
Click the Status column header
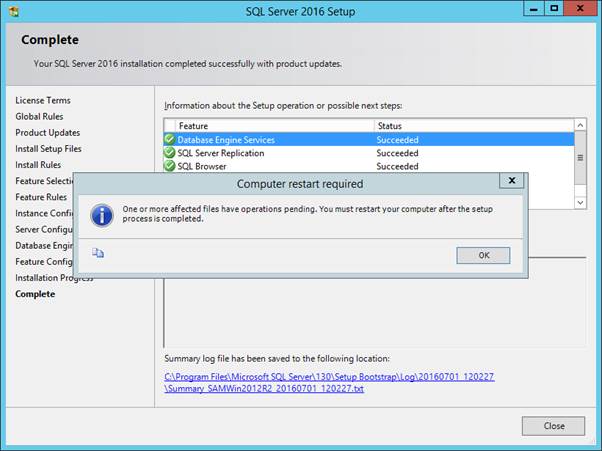coord(474,126)
